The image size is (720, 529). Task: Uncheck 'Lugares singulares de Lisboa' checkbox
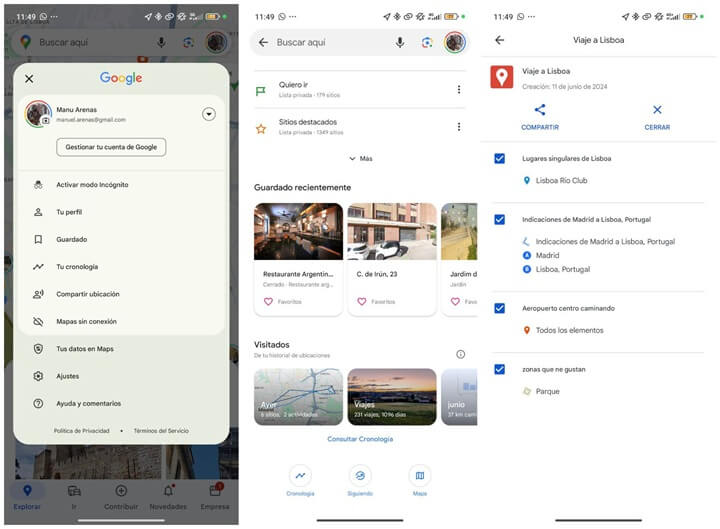point(500,158)
